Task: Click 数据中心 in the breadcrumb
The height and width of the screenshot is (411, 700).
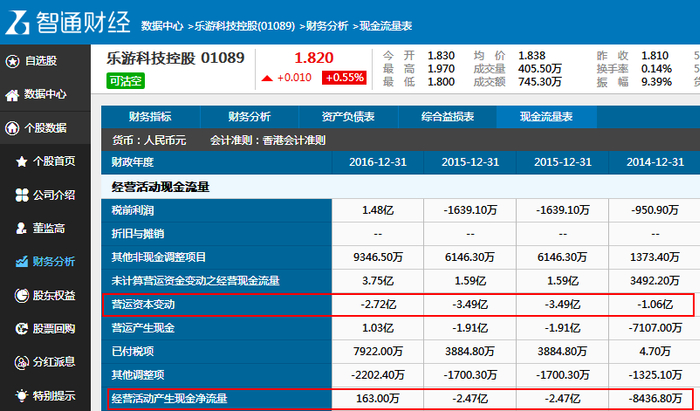Action: click(x=162, y=26)
